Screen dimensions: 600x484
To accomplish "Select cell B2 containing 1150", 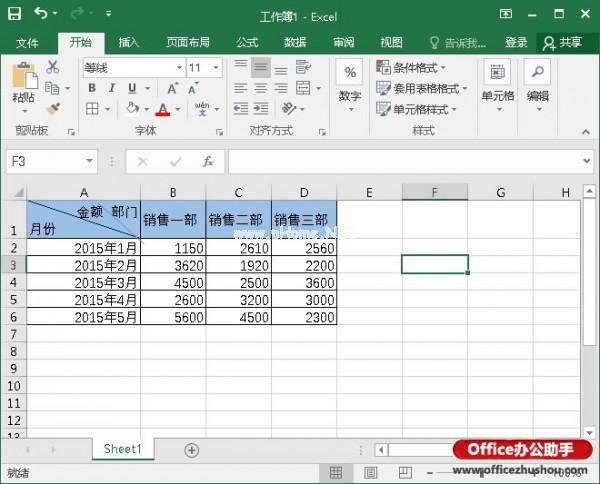I will (x=173, y=247).
